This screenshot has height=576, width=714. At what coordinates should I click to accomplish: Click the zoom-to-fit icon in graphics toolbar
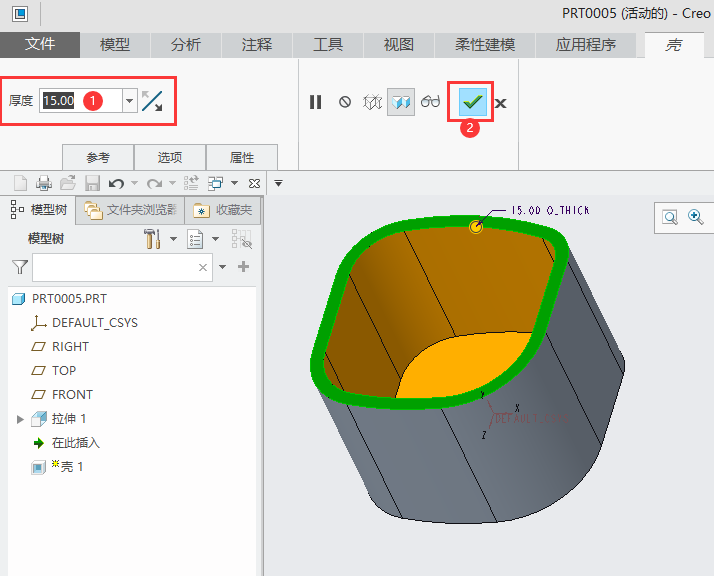tap(670, 218)
